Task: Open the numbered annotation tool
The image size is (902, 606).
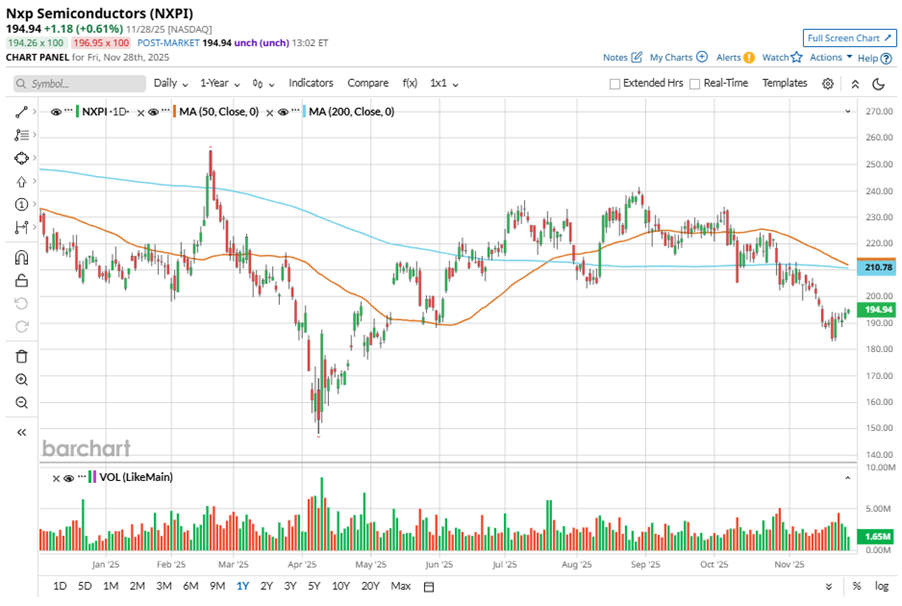Action: tap(21, 204)
